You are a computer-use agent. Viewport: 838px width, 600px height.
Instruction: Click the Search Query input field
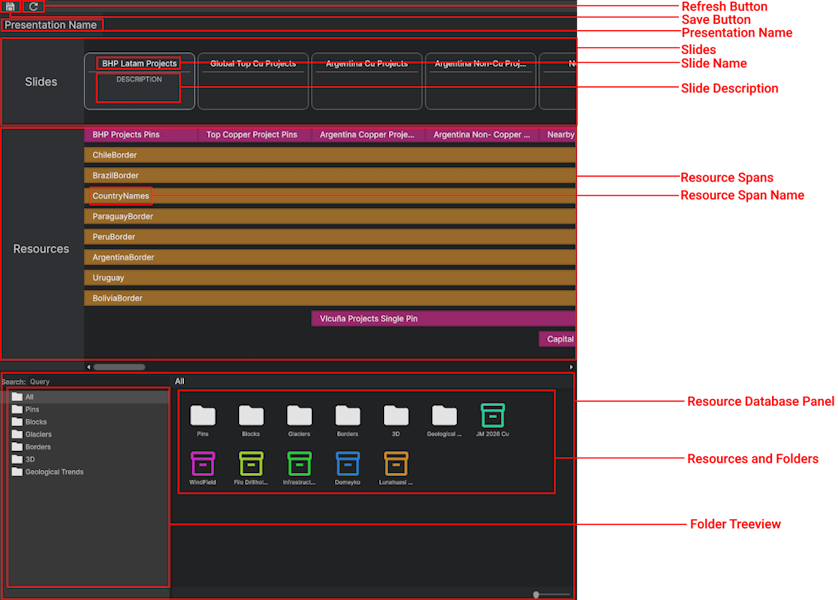pyautogui.click(x=96, y=381)
